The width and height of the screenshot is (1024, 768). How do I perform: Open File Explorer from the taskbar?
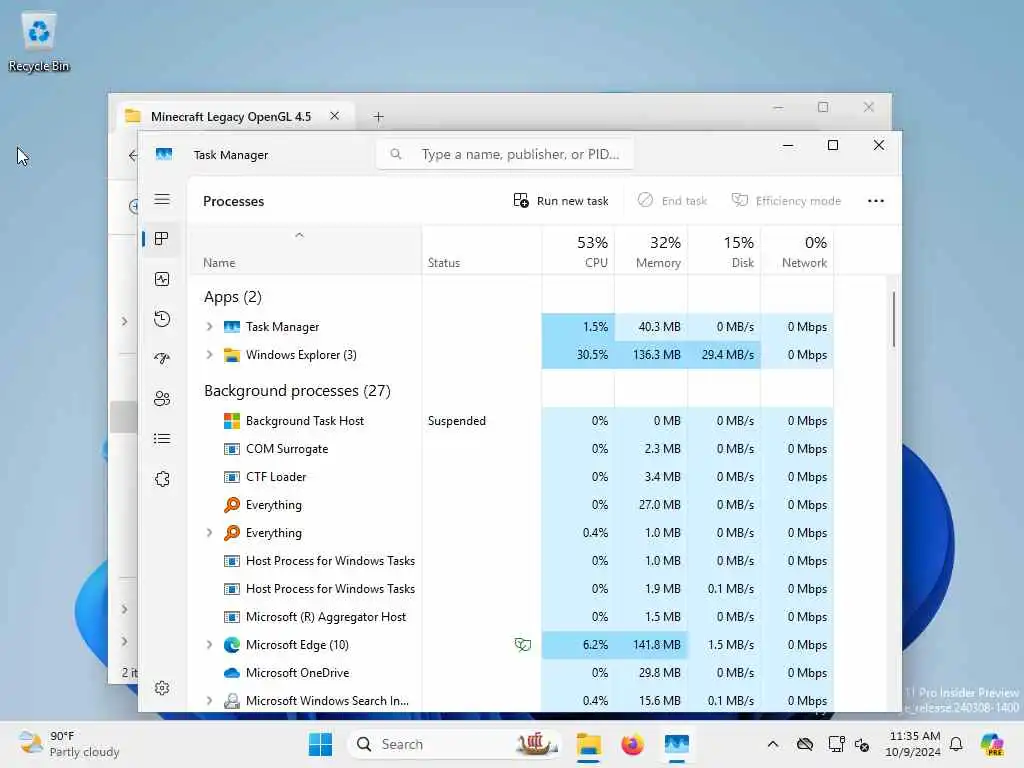[588, 744]
